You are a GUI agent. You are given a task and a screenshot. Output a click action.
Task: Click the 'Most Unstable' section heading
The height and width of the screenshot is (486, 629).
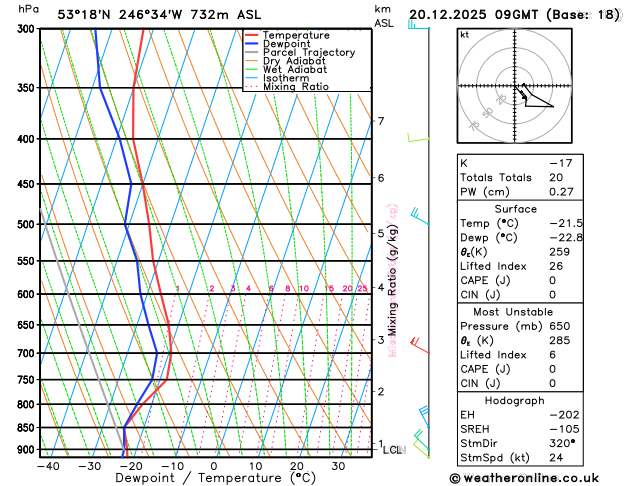513,312
